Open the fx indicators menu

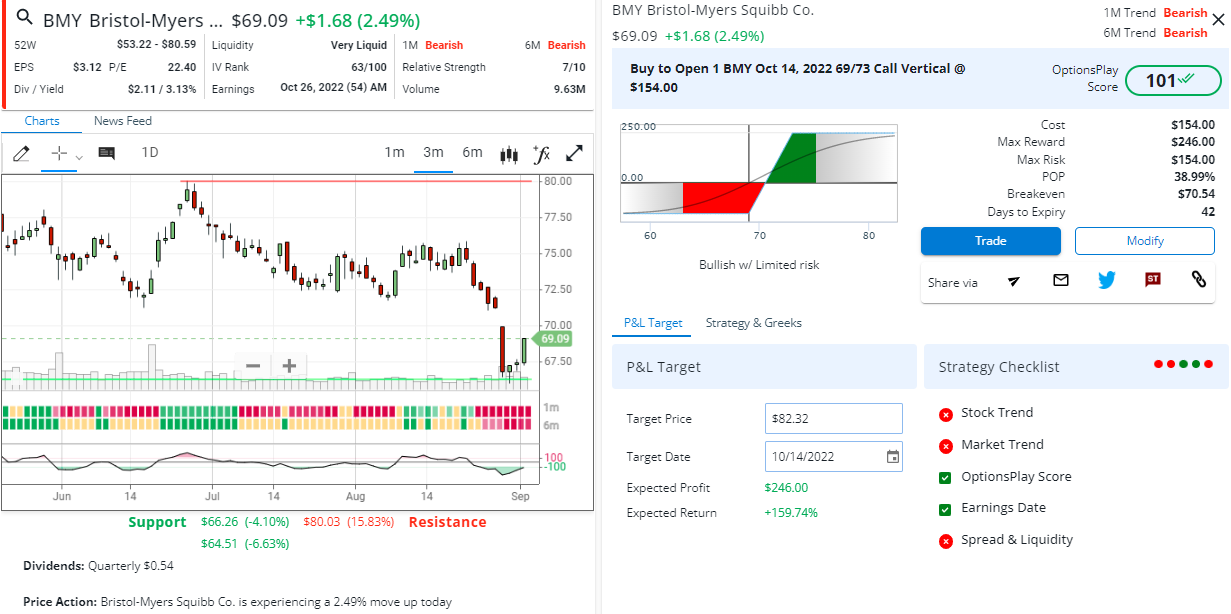[x=541, y=154]
